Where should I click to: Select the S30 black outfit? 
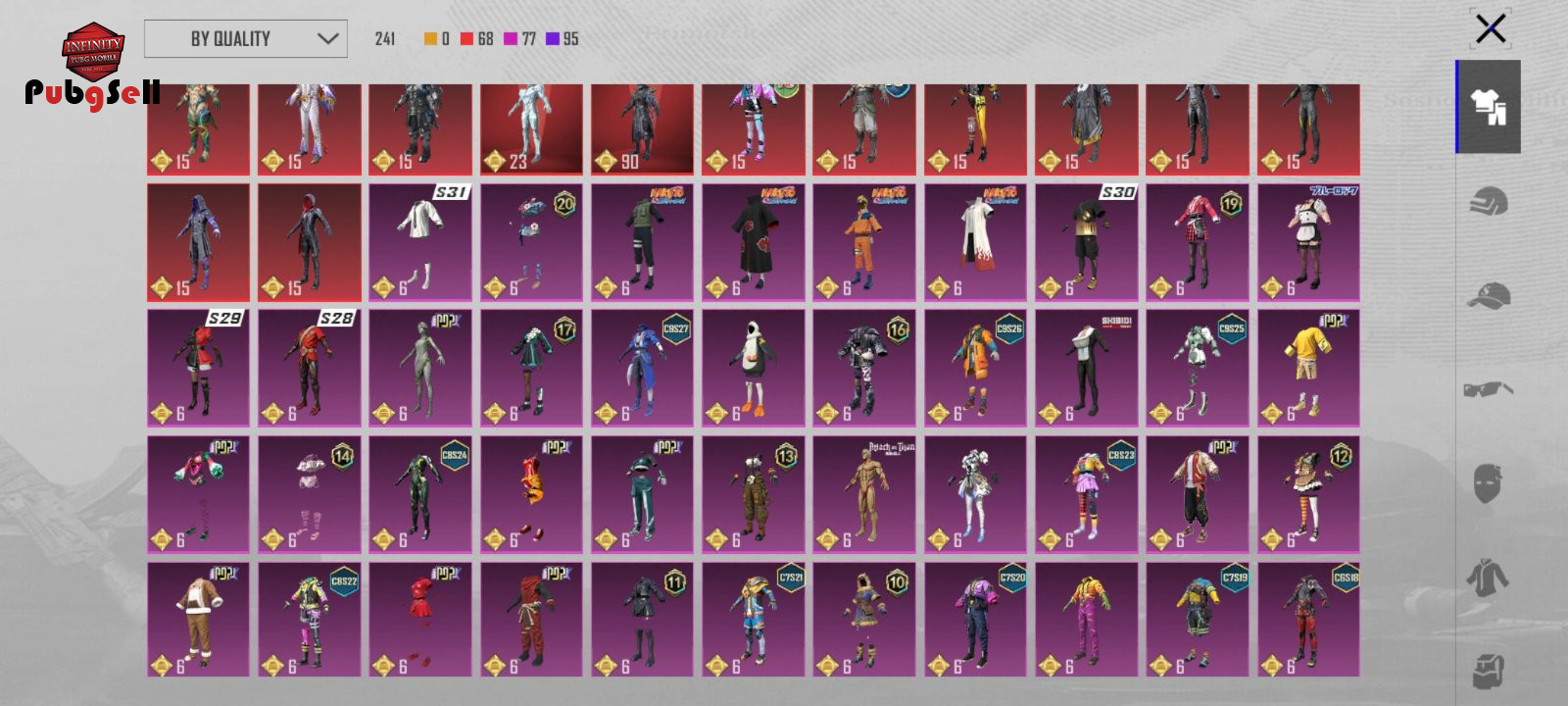click(x=1087, y=242)
